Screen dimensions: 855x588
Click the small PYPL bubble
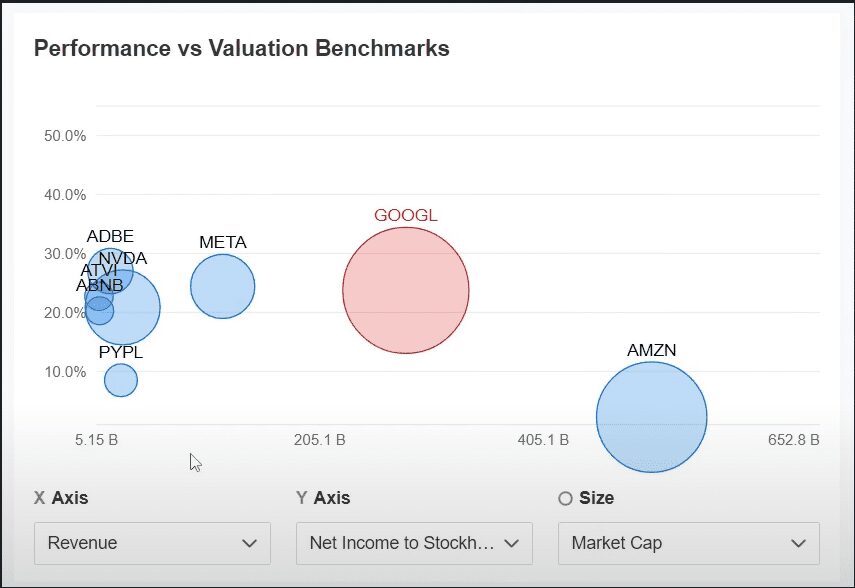(x=121, y=380)
